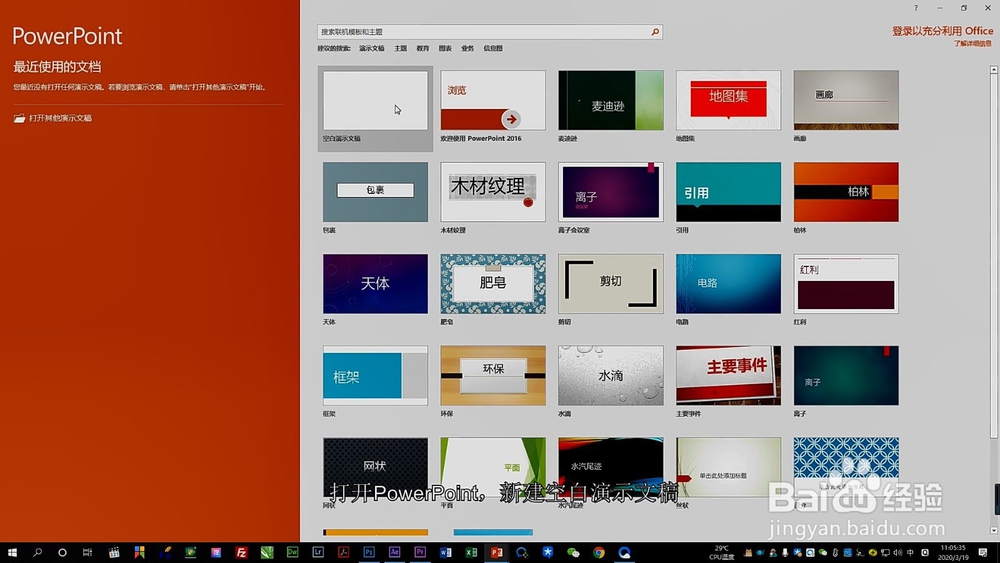The width and height of the screenshot is (1000, 563).
Task: Click the template list scrollbar up arrow
Action: click(994, 69)
